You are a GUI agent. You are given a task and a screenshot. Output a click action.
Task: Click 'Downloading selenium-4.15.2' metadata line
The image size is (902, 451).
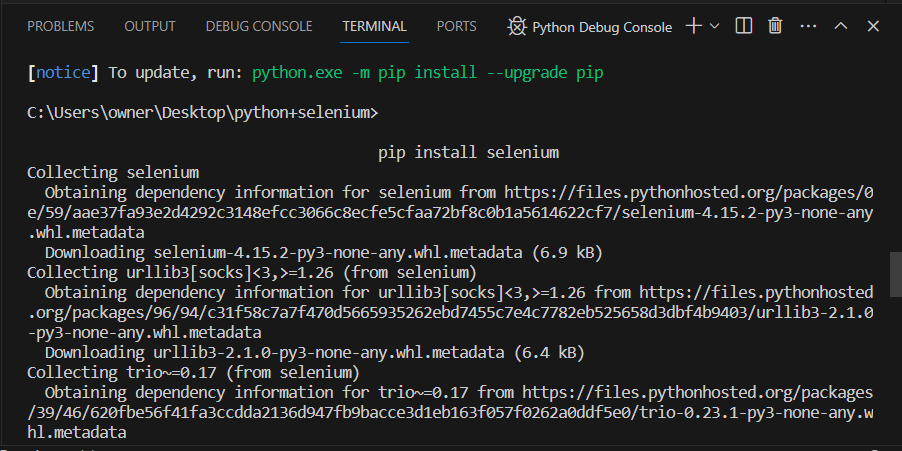(323, 253)
